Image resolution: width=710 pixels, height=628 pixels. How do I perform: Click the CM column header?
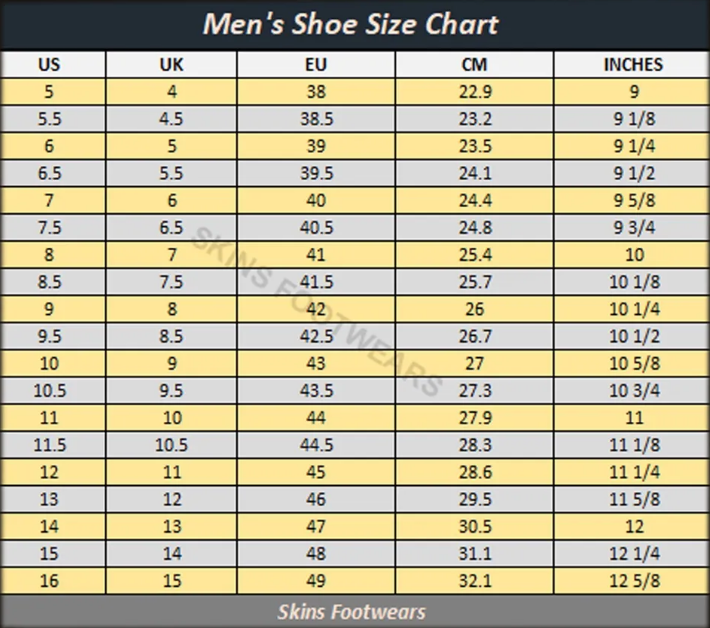click(x=474, y=64)
